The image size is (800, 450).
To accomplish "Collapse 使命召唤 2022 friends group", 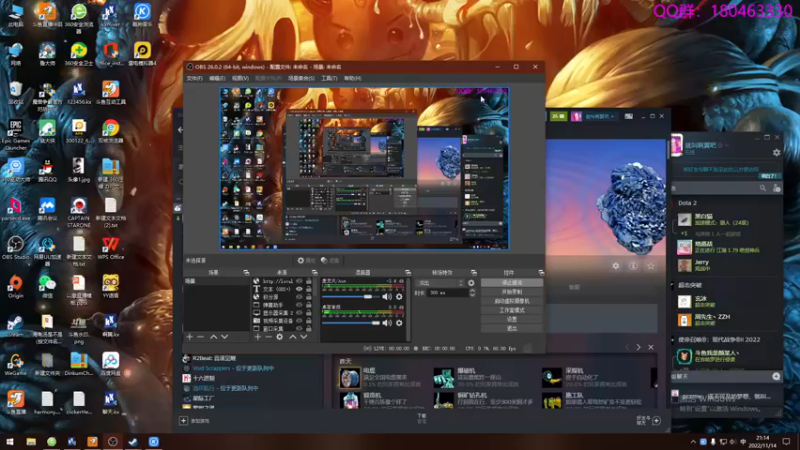I will pyautogui.click(x=672, y=340).
